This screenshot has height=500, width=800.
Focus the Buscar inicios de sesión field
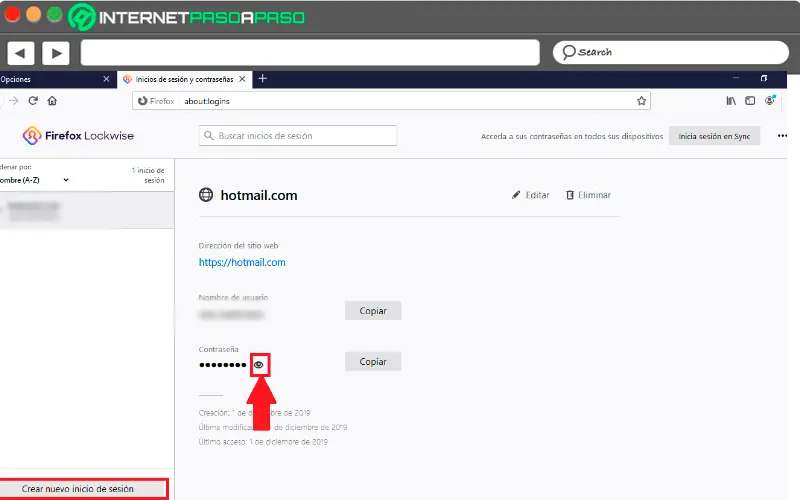coord(297,136)
